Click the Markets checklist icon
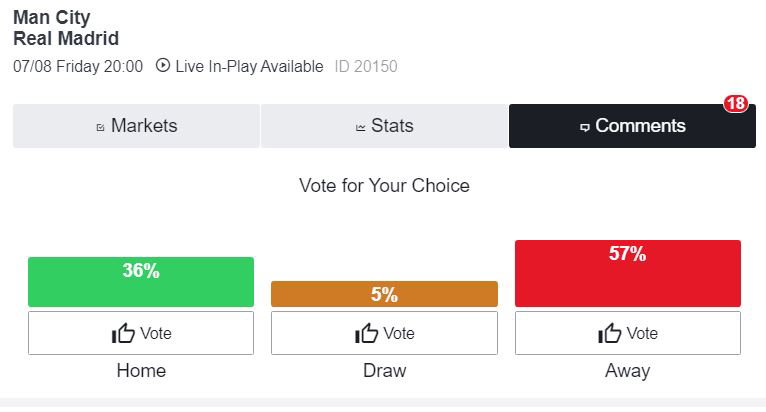 point(100,128)
